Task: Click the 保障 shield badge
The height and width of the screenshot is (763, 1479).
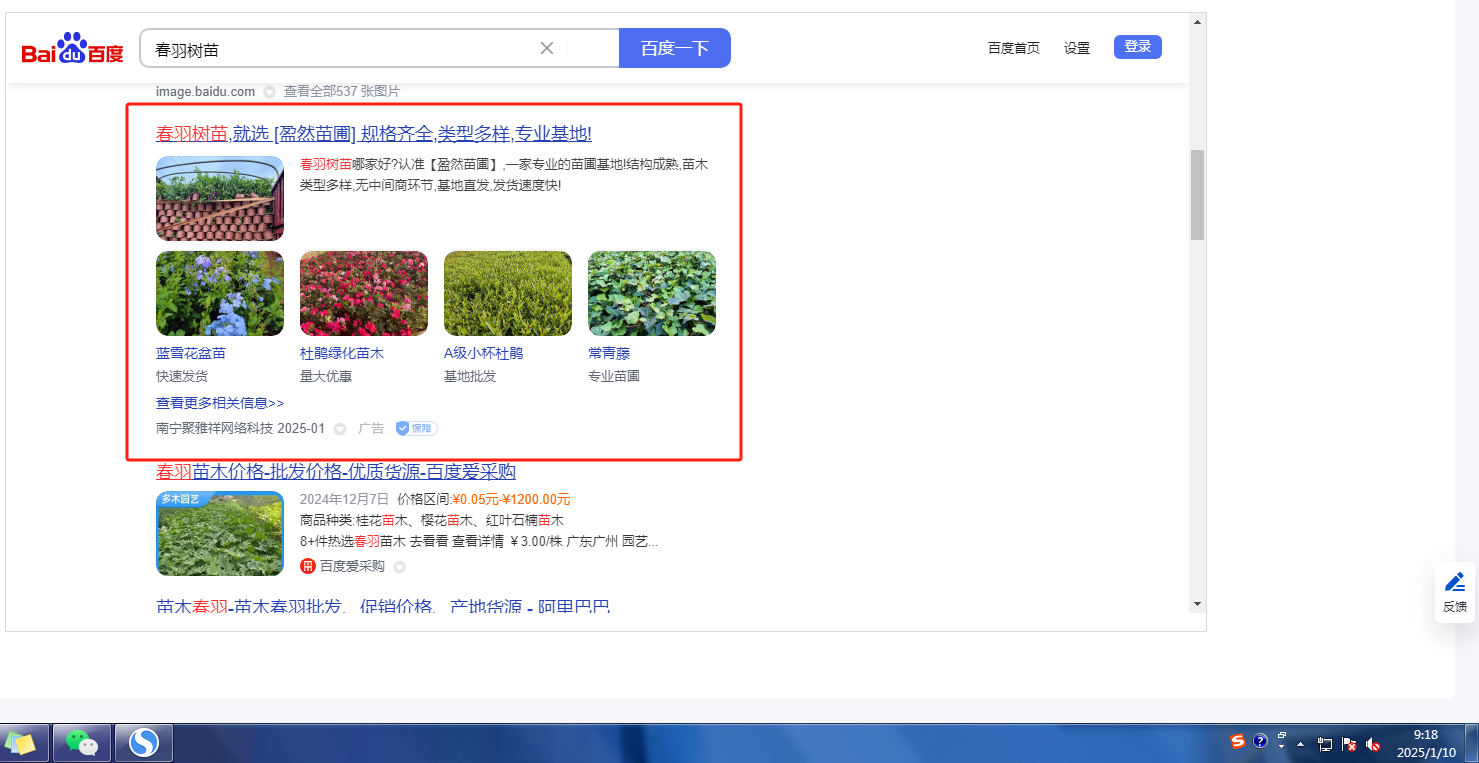Action: click(x=416, y=428)
